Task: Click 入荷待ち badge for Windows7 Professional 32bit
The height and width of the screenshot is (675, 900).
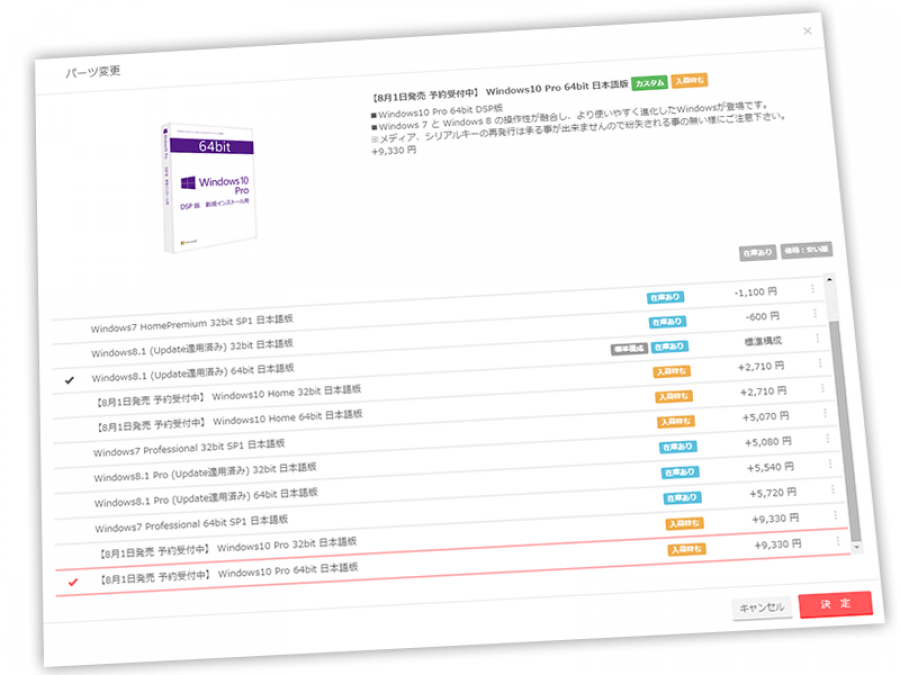Action: [x=676, y=422]
